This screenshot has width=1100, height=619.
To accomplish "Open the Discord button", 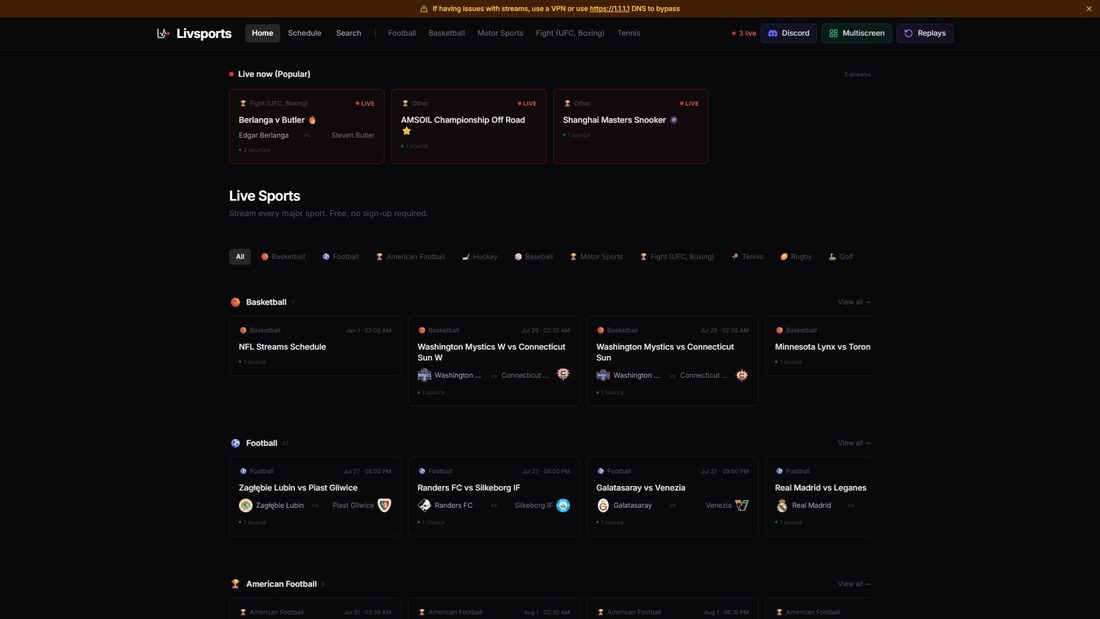I will (789, 33).
